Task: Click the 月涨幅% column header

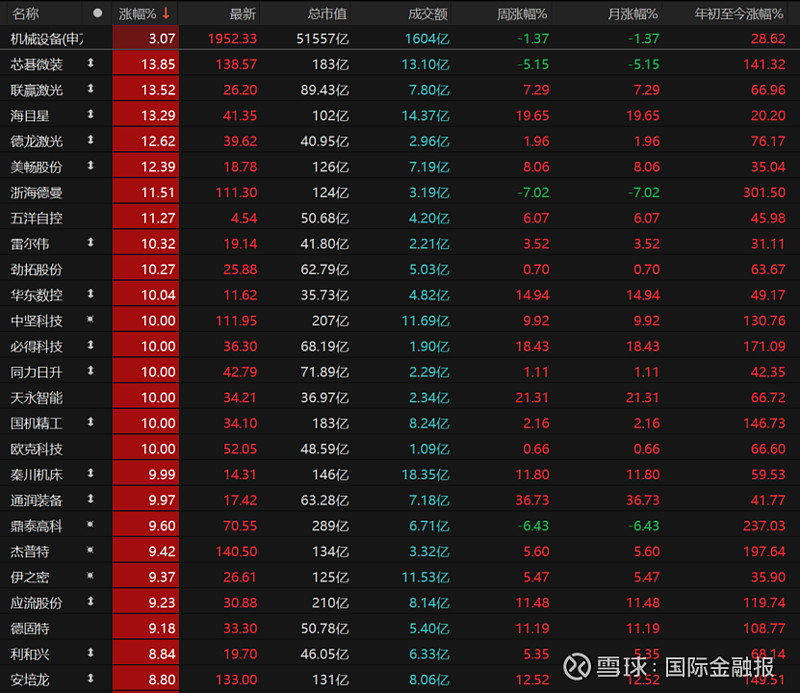Action: pyautogui.click(x=632, y=14)
